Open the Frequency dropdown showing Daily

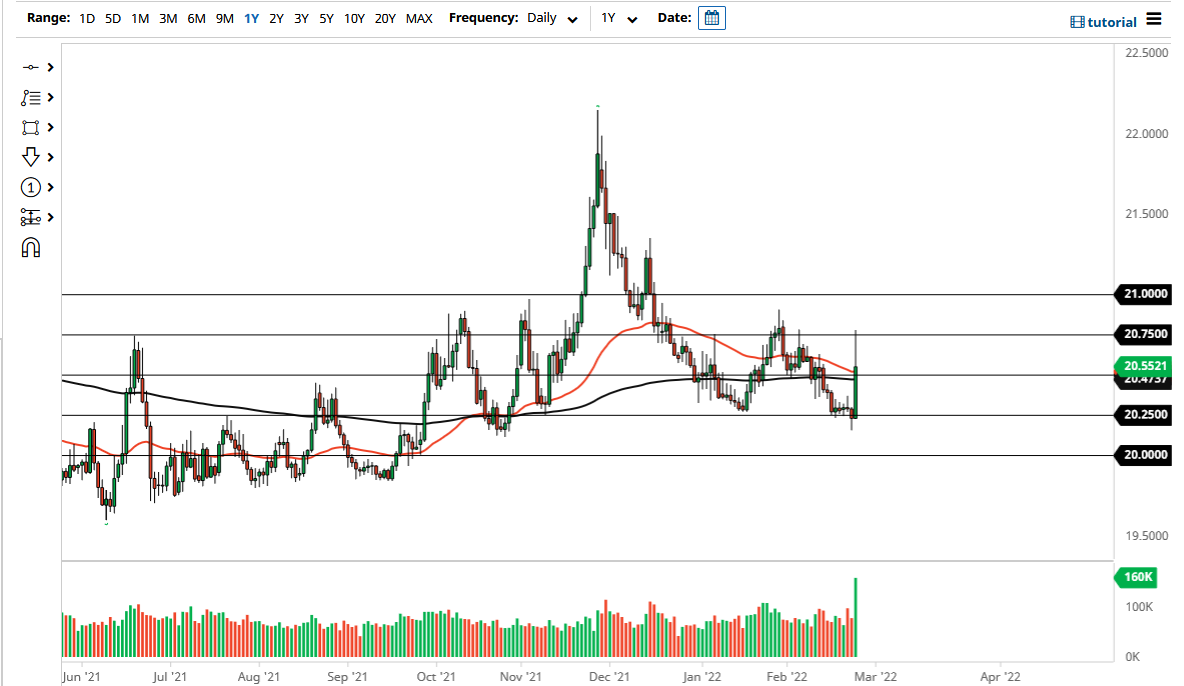tap(553, 17)
